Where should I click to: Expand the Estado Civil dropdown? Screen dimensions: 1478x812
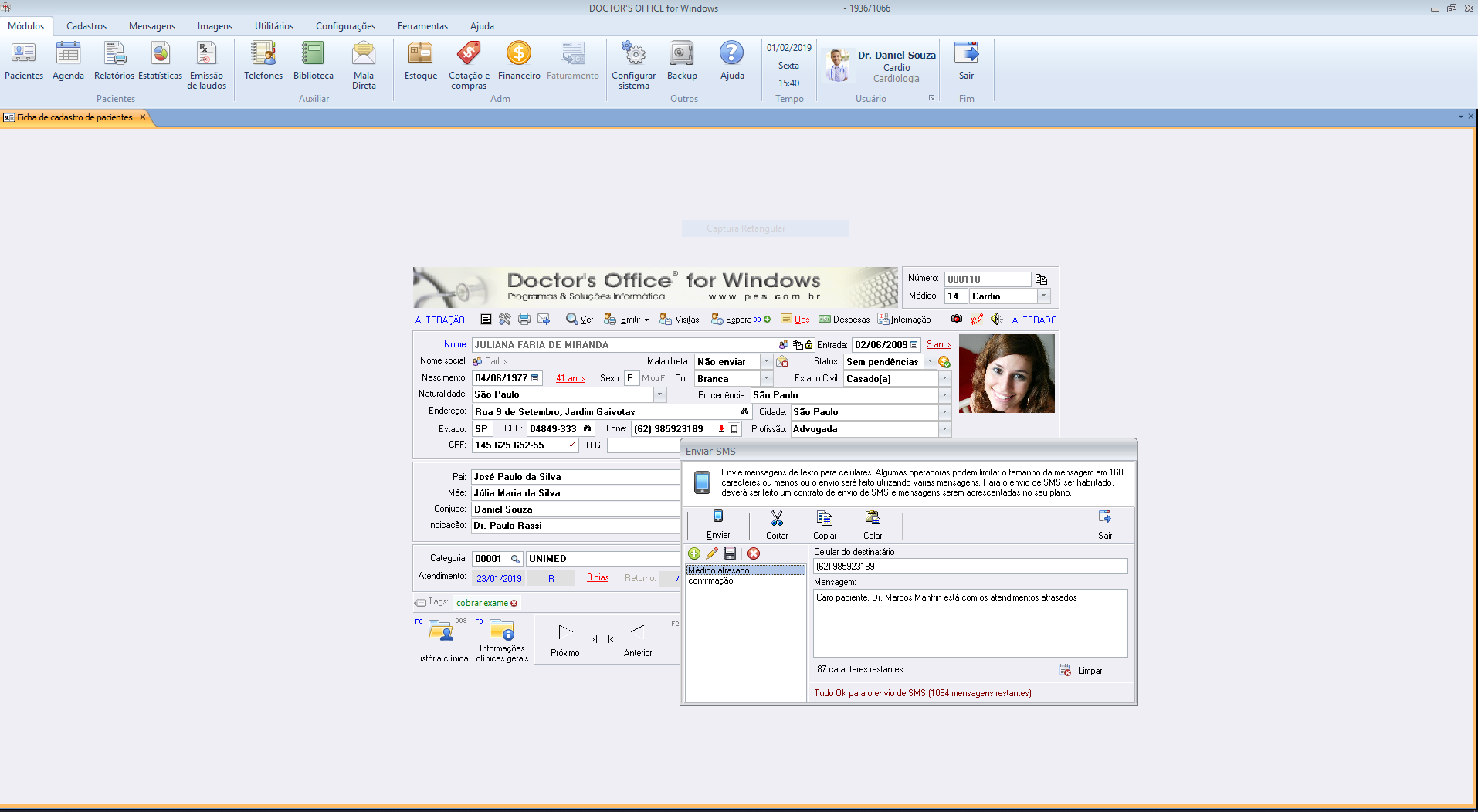pos(944,378)
